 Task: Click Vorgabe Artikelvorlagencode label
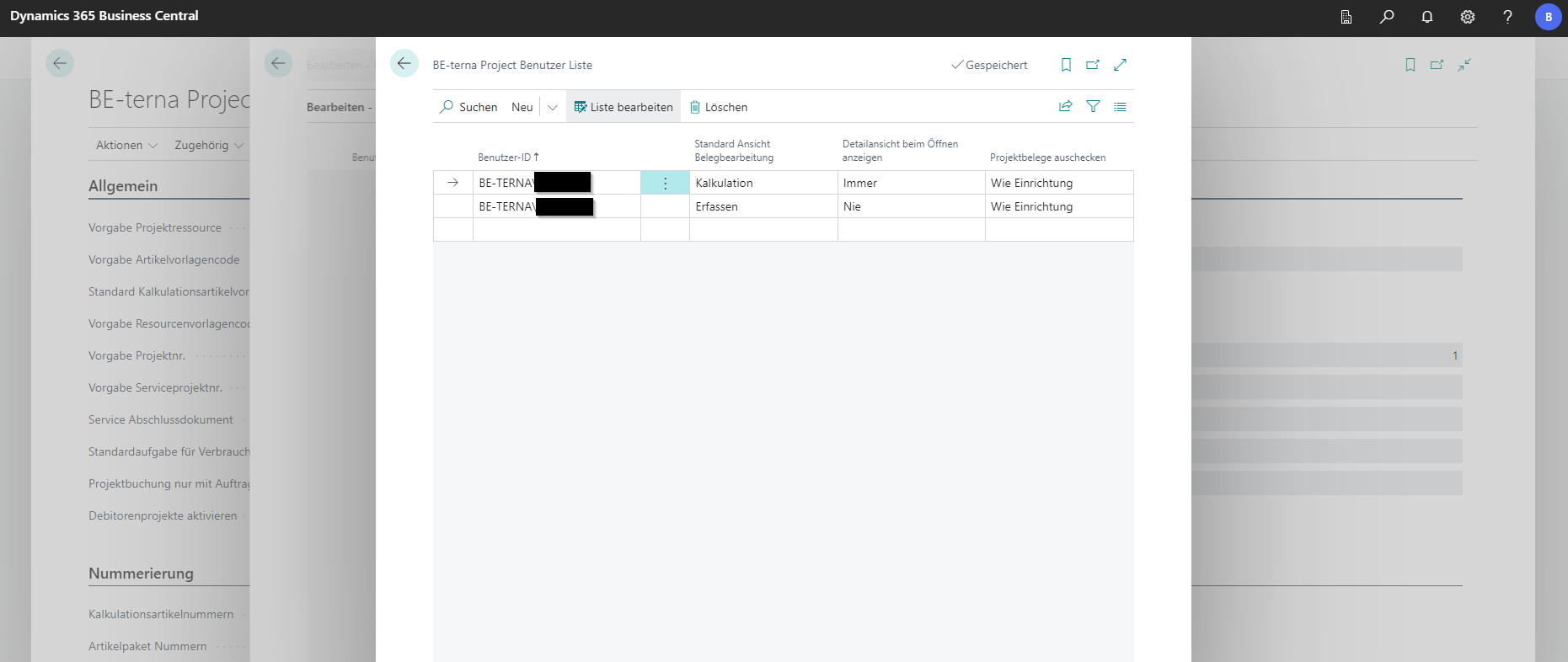[164, 259]
